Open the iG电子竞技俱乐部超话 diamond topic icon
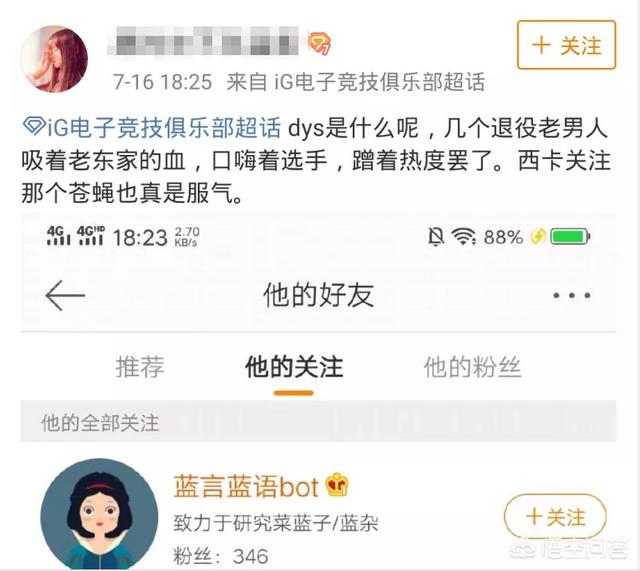 (x=34, y=127)
